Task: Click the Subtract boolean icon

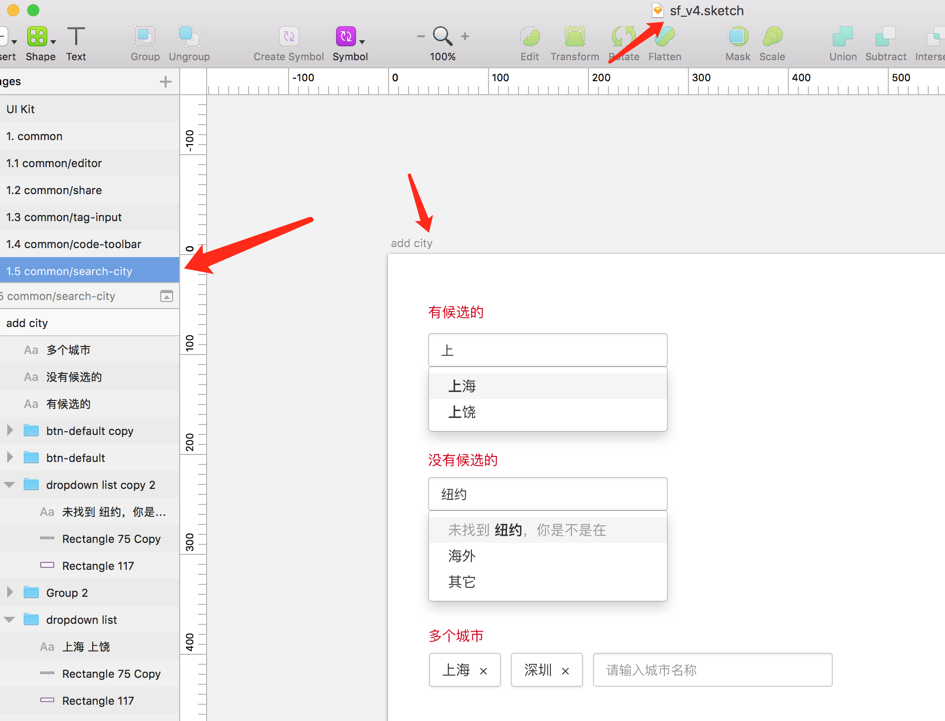Action: tap(886, 38)
